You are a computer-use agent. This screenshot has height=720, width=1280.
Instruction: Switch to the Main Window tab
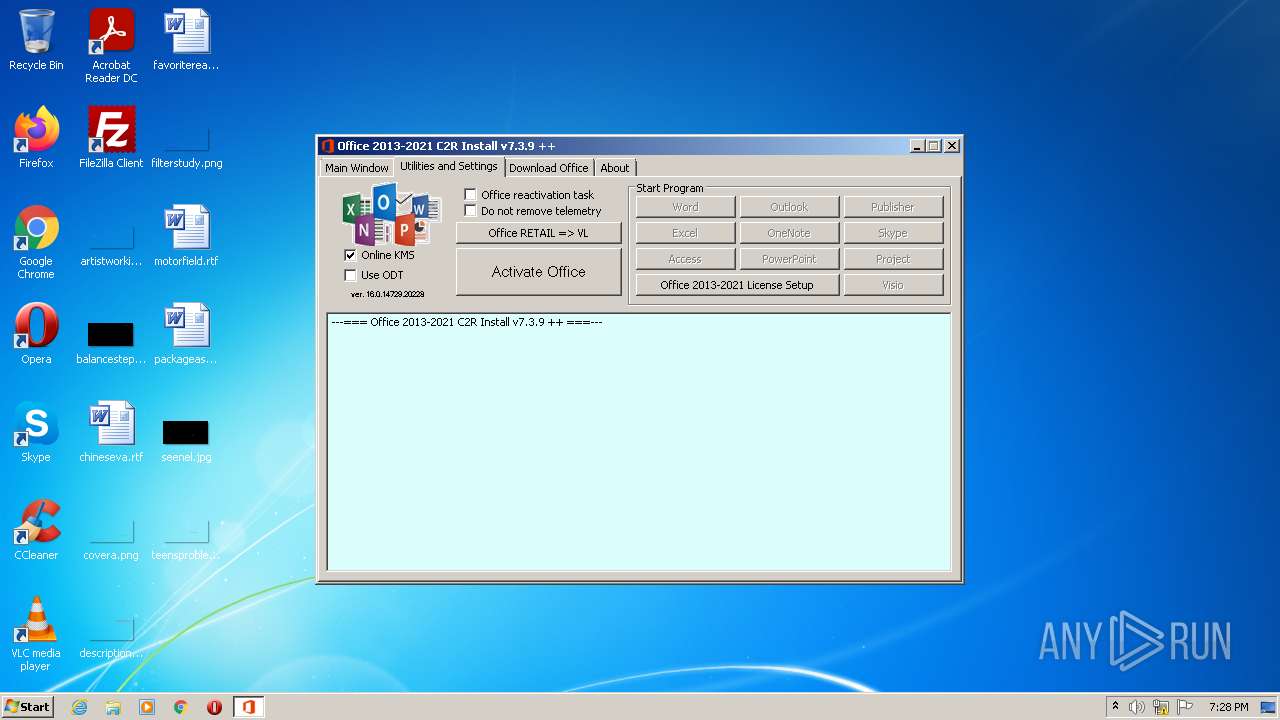tap(356, 168)
